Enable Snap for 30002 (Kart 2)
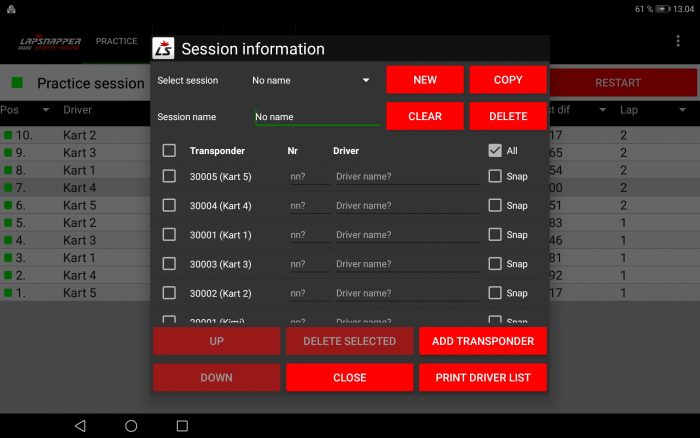 click(x=495, y=293)
